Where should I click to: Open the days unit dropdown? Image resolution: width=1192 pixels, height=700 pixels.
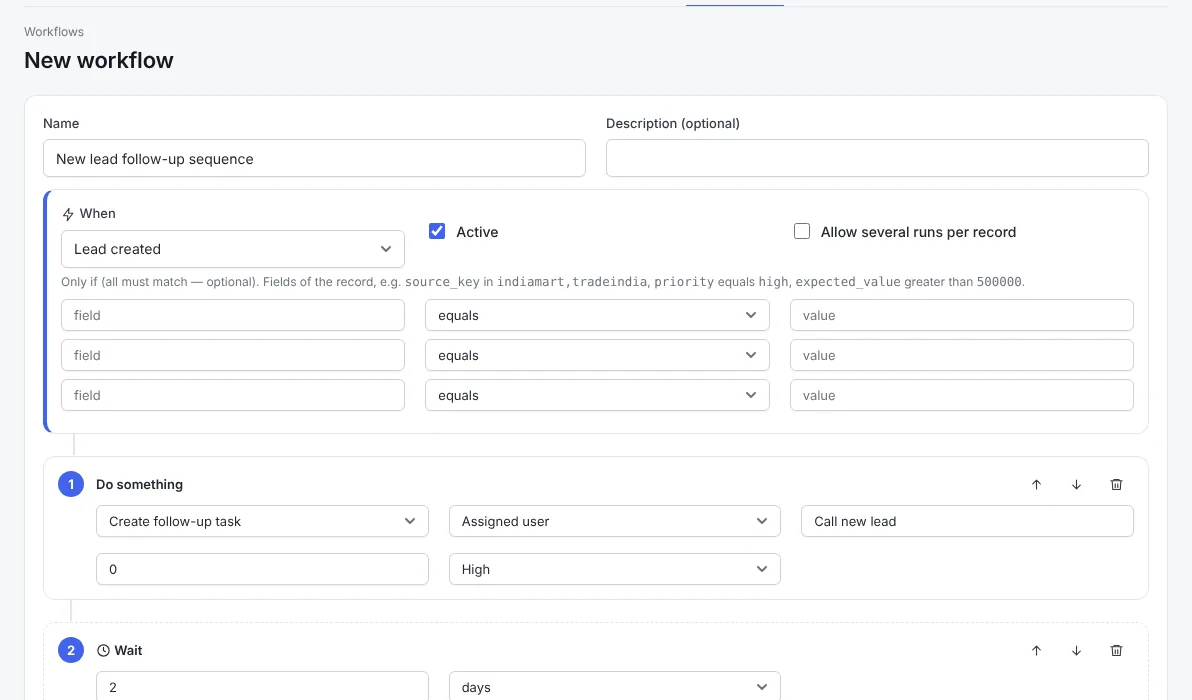614,687
